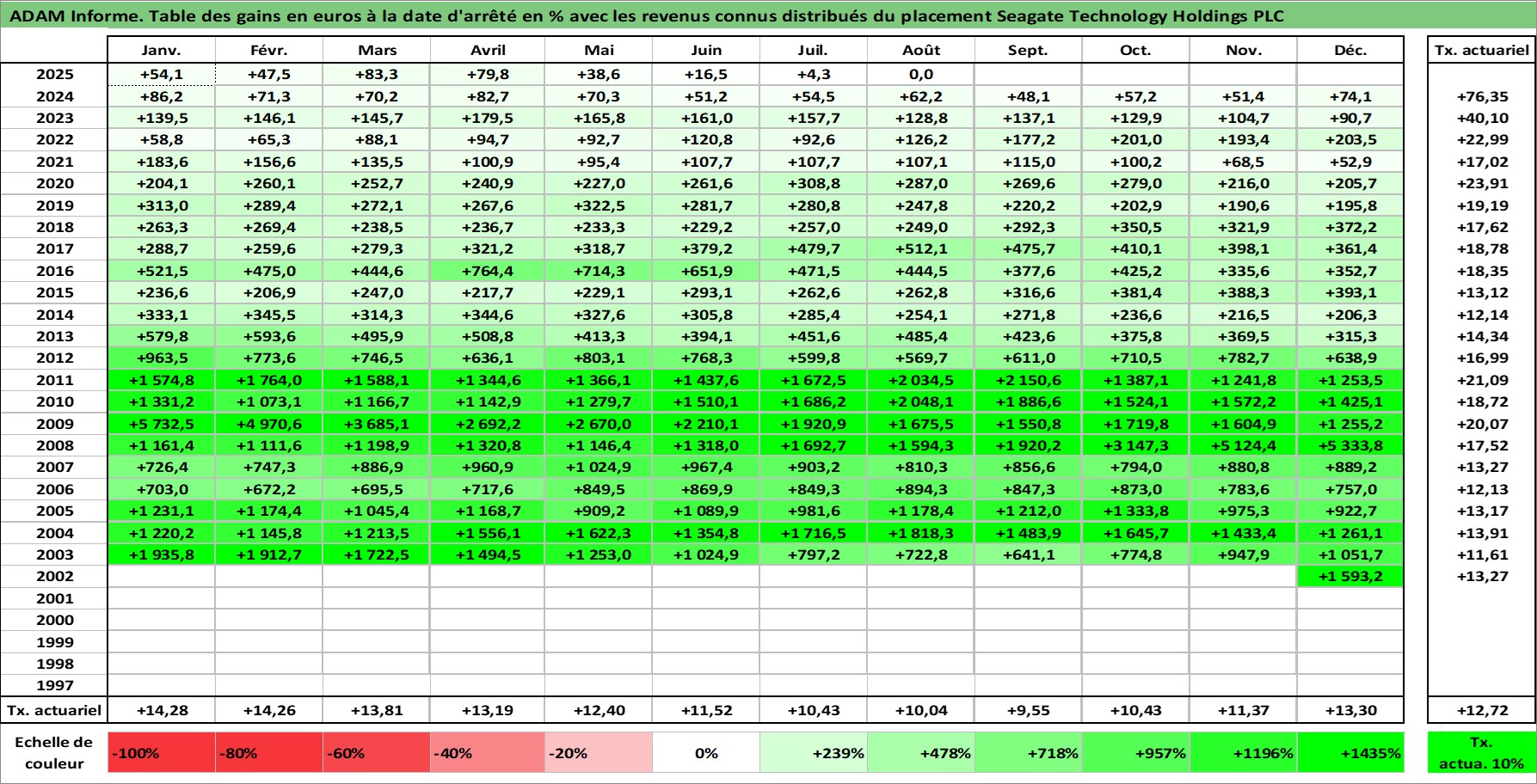Click the 'Janv.' column header

coord(162,50)
